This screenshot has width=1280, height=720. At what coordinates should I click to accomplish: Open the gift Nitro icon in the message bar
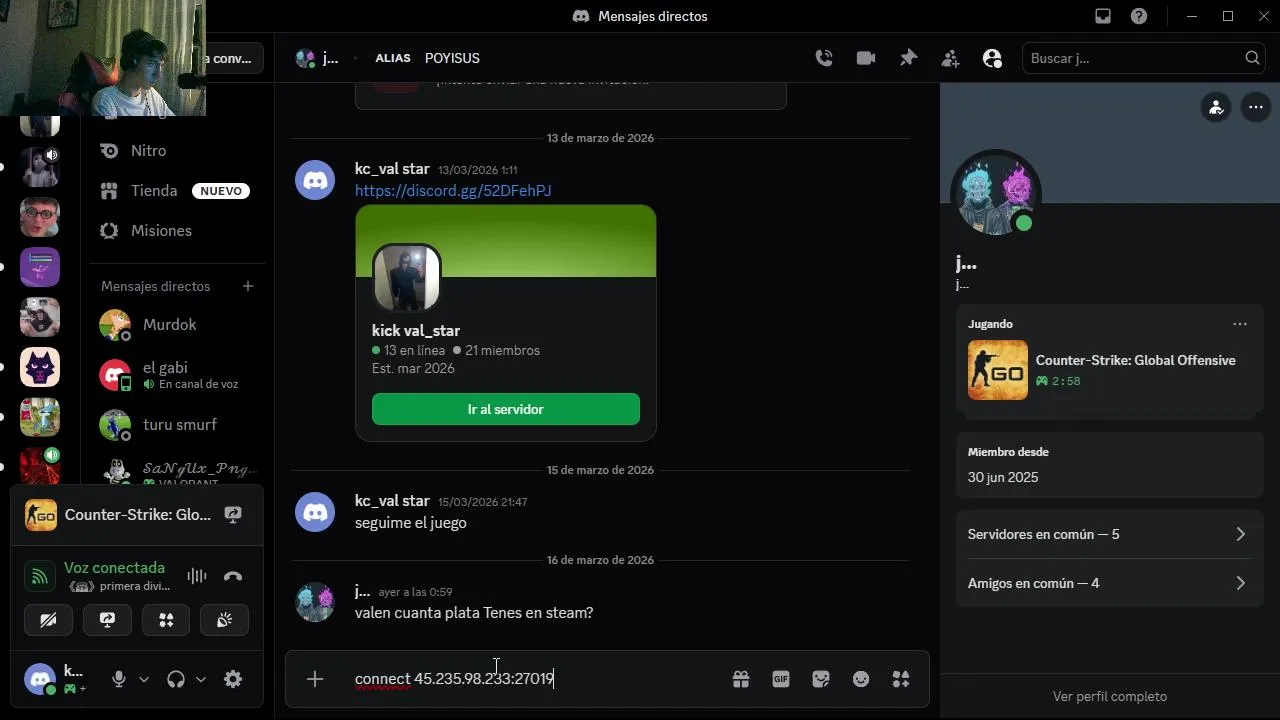tap(741, 679)
